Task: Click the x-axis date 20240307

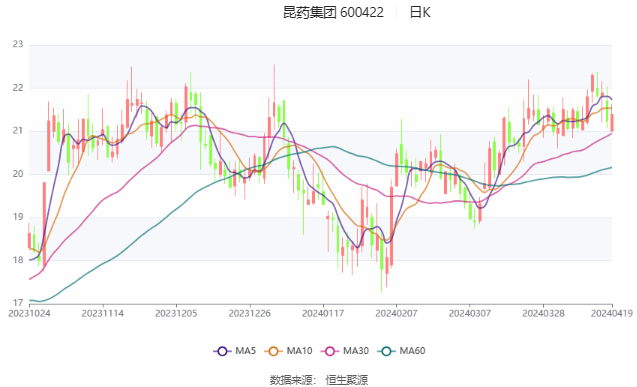Action: coord(470,314)
